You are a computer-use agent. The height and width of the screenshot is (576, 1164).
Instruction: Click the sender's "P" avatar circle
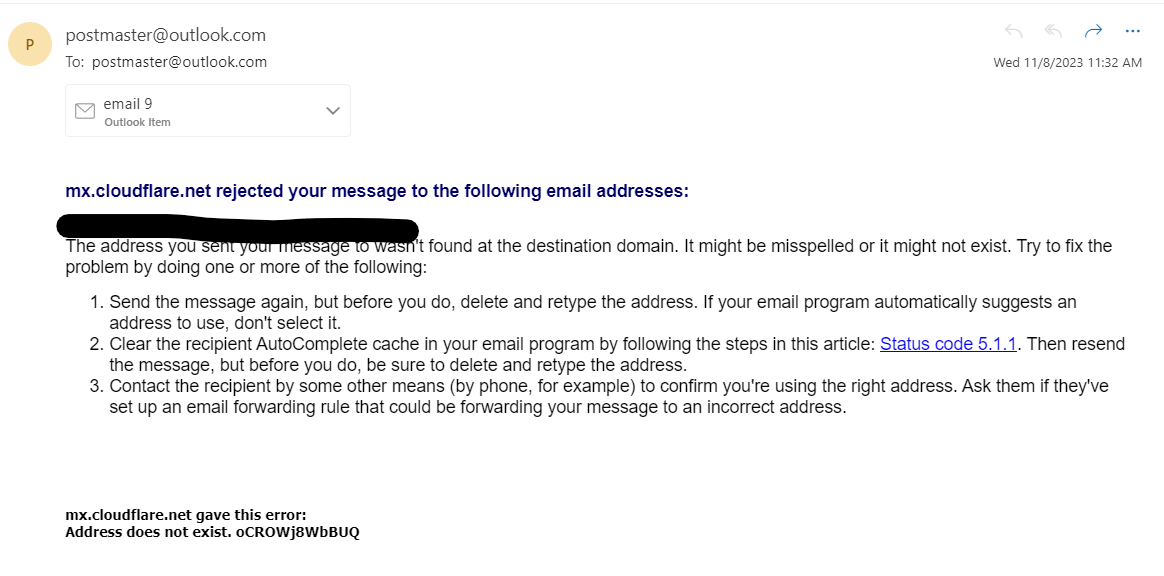(x=30, y=44)
